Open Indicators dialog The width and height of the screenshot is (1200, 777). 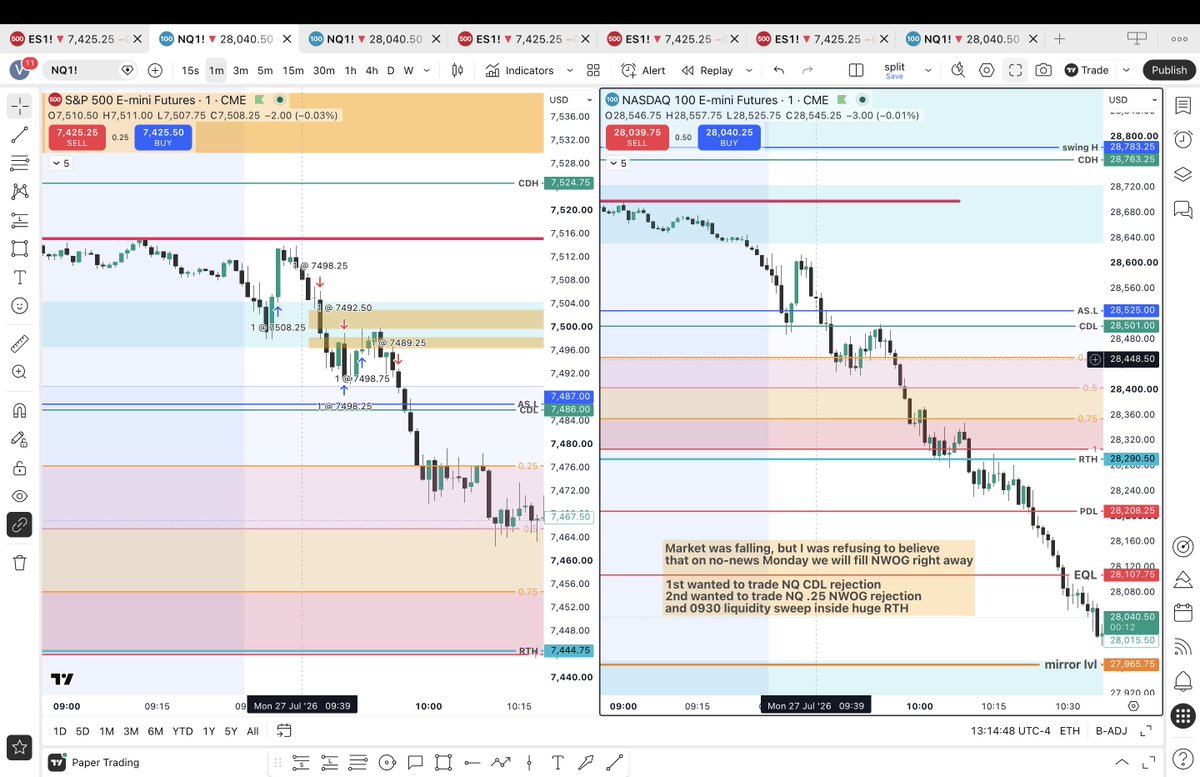pyautogui.click(x=519, y=70)
